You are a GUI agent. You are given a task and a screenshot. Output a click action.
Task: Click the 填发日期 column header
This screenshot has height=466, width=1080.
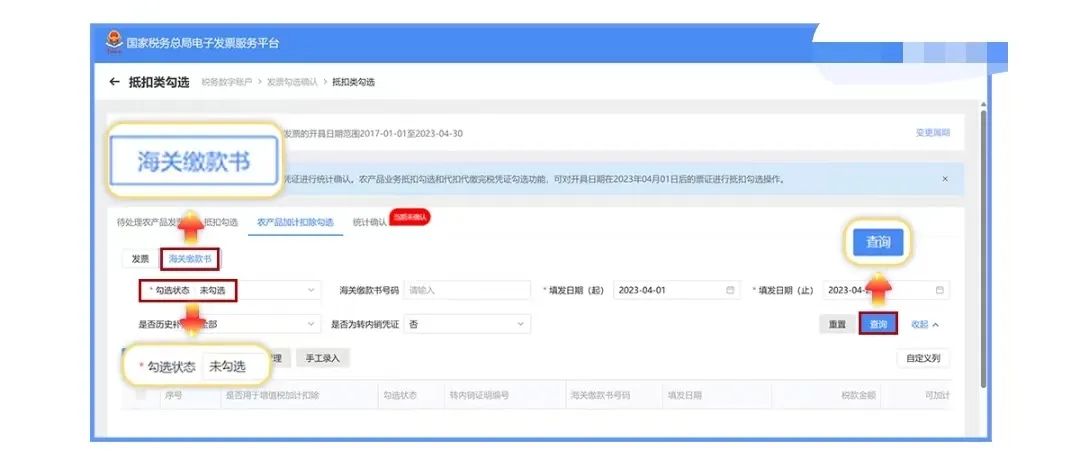point(685,396)
